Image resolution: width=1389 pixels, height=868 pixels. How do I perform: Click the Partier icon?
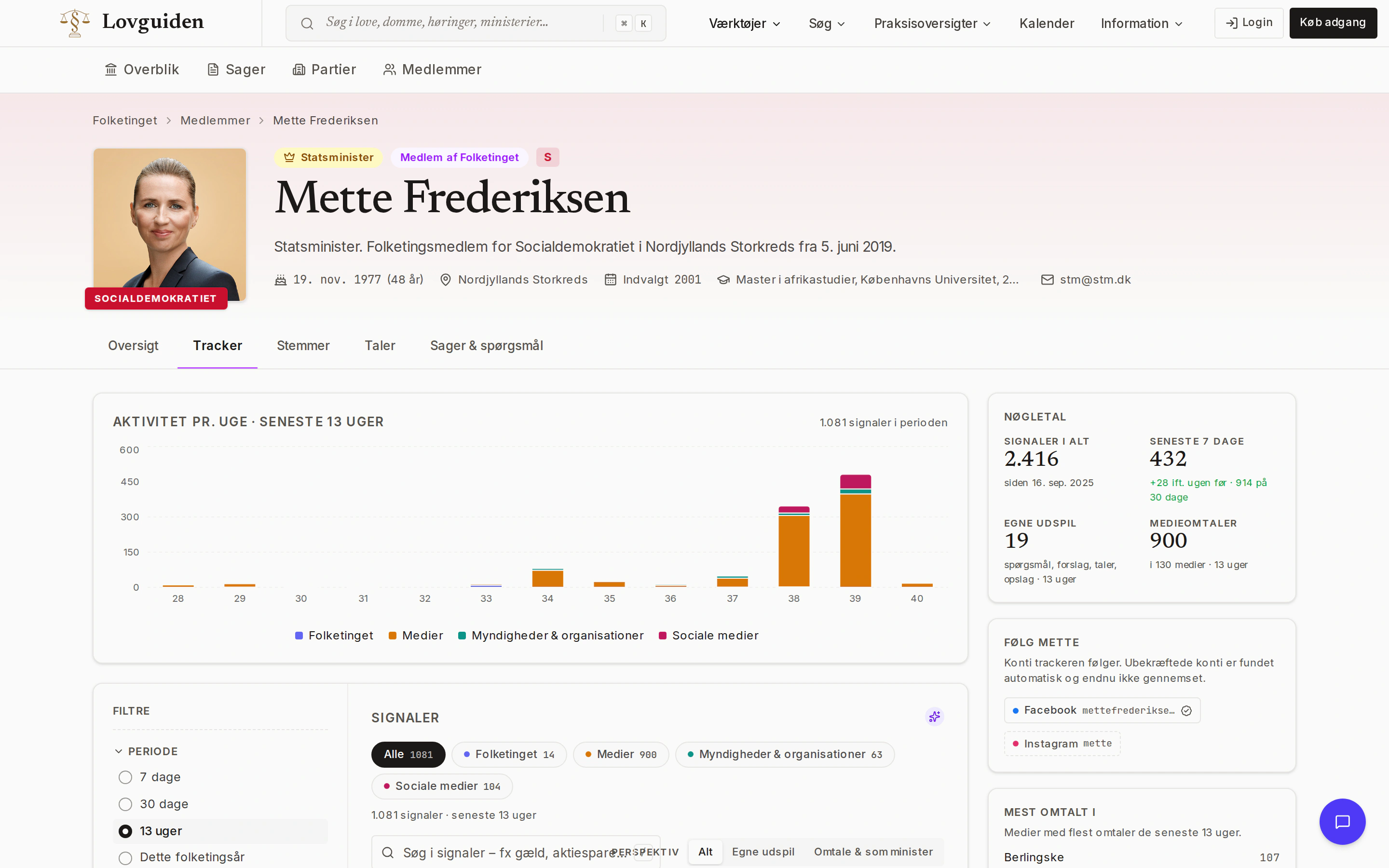coord(299,69)
